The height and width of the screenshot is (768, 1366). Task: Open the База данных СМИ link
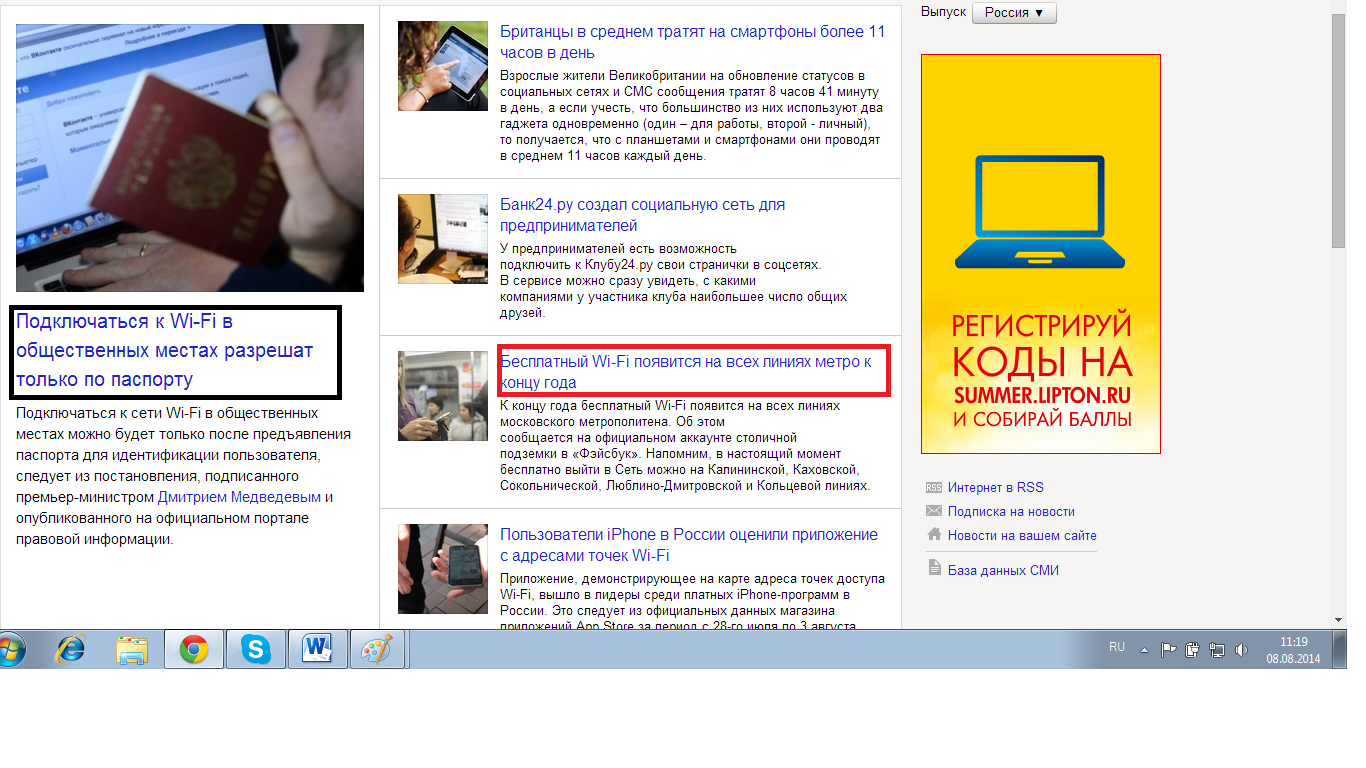[1003, 570]
